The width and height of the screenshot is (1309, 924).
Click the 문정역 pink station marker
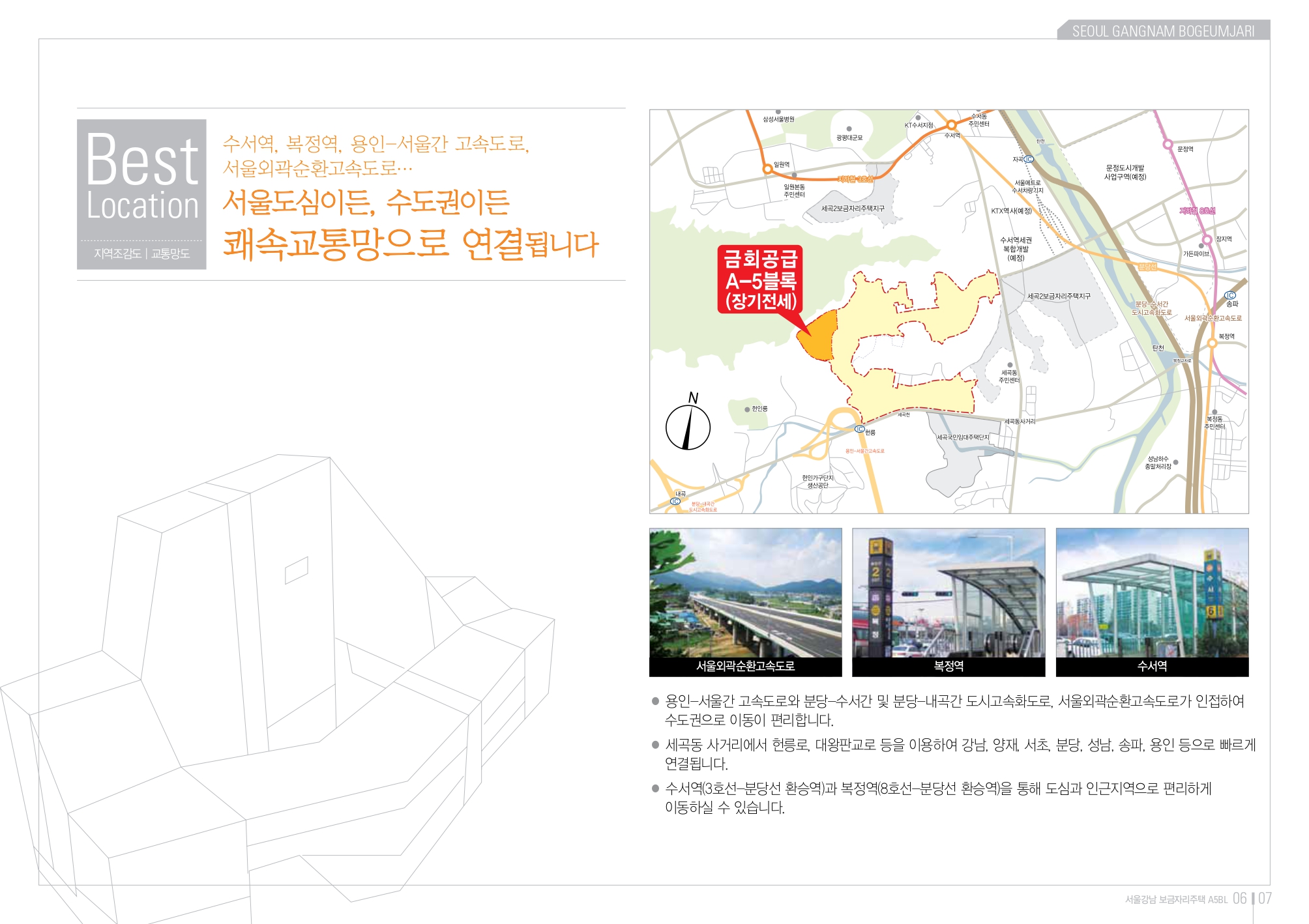1168,145
